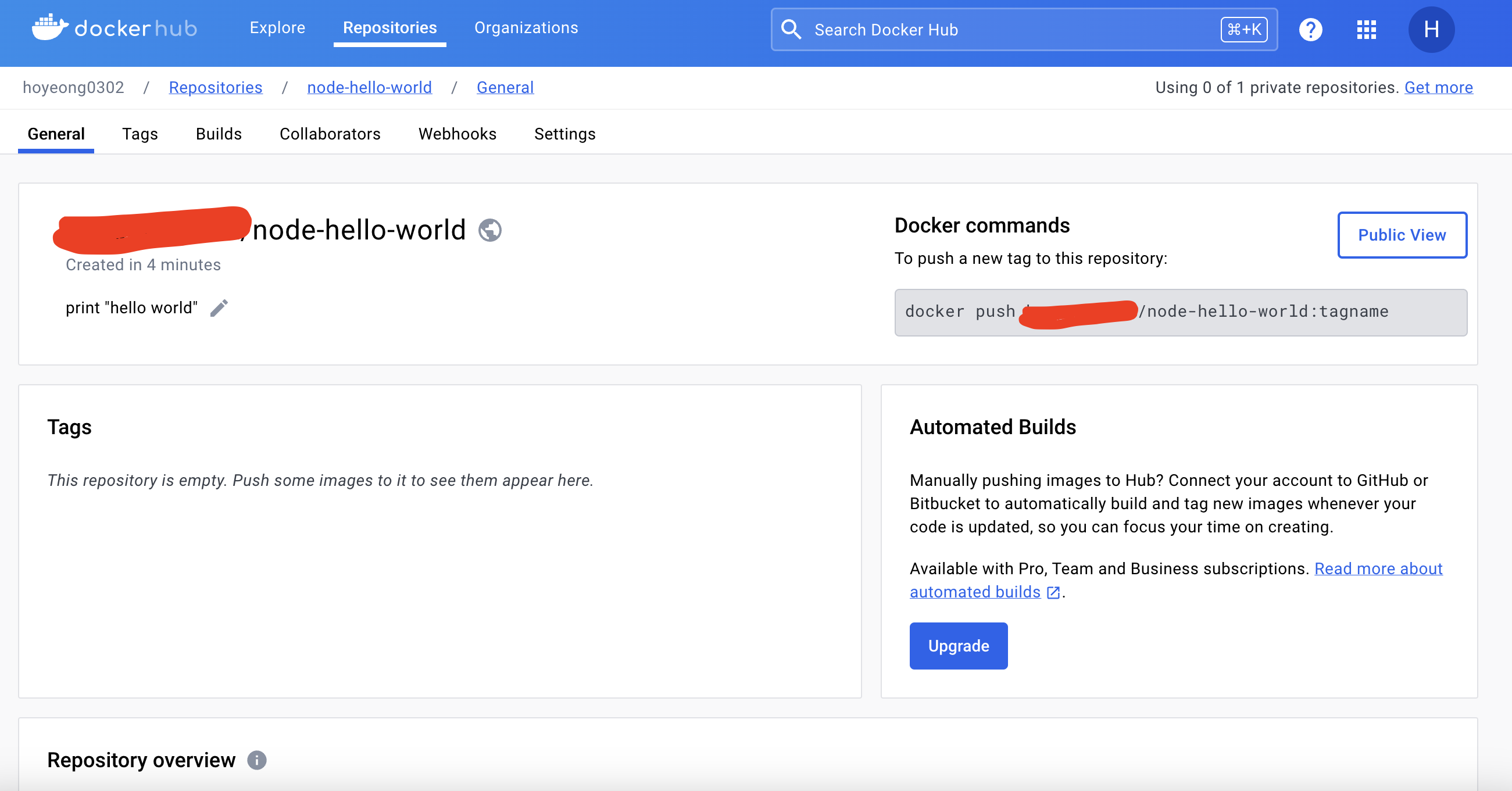Open the user avatar H menu
The height and width of the screenshot is (791, 1512).
tap(1431, 29)
